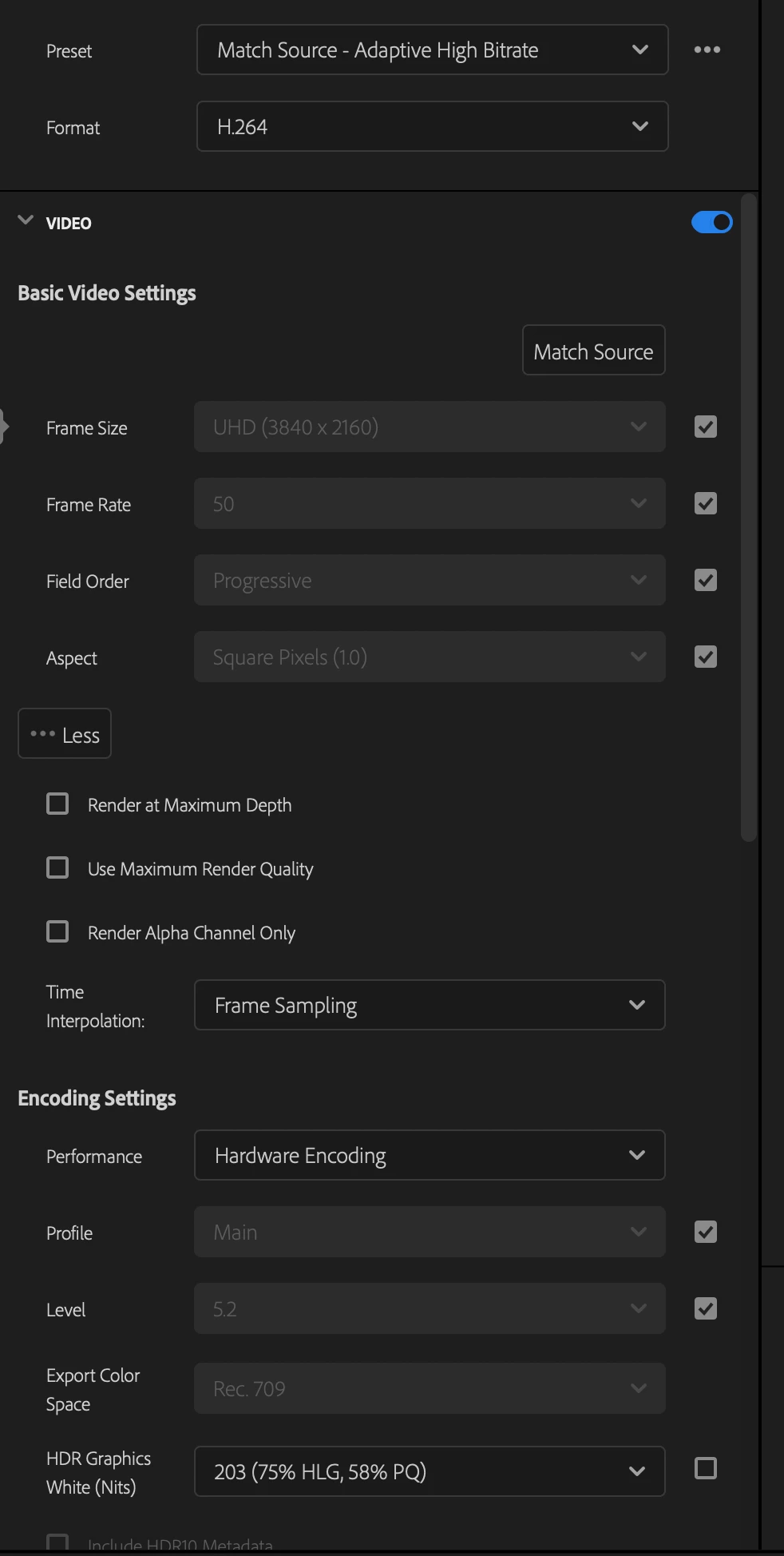Screen dimensions: 784x1556
Task: Open the Preset dropdown
Action: point(432,50)
